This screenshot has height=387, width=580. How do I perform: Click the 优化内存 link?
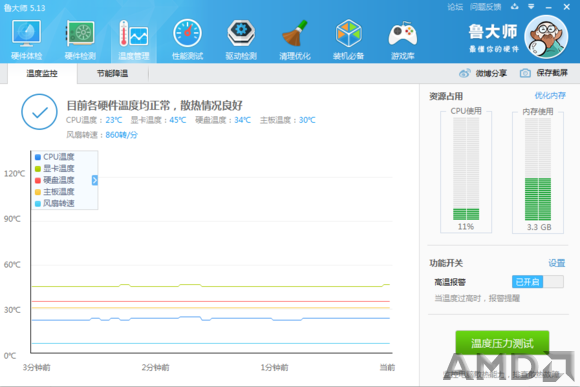(550, 96)
